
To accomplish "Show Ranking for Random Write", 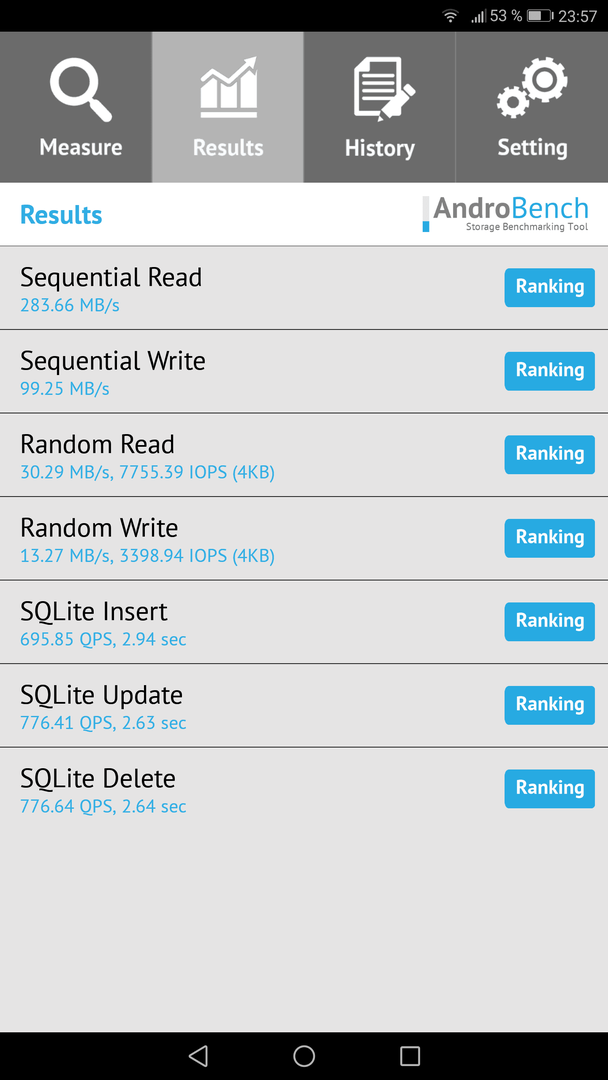I will click(549, 538).
